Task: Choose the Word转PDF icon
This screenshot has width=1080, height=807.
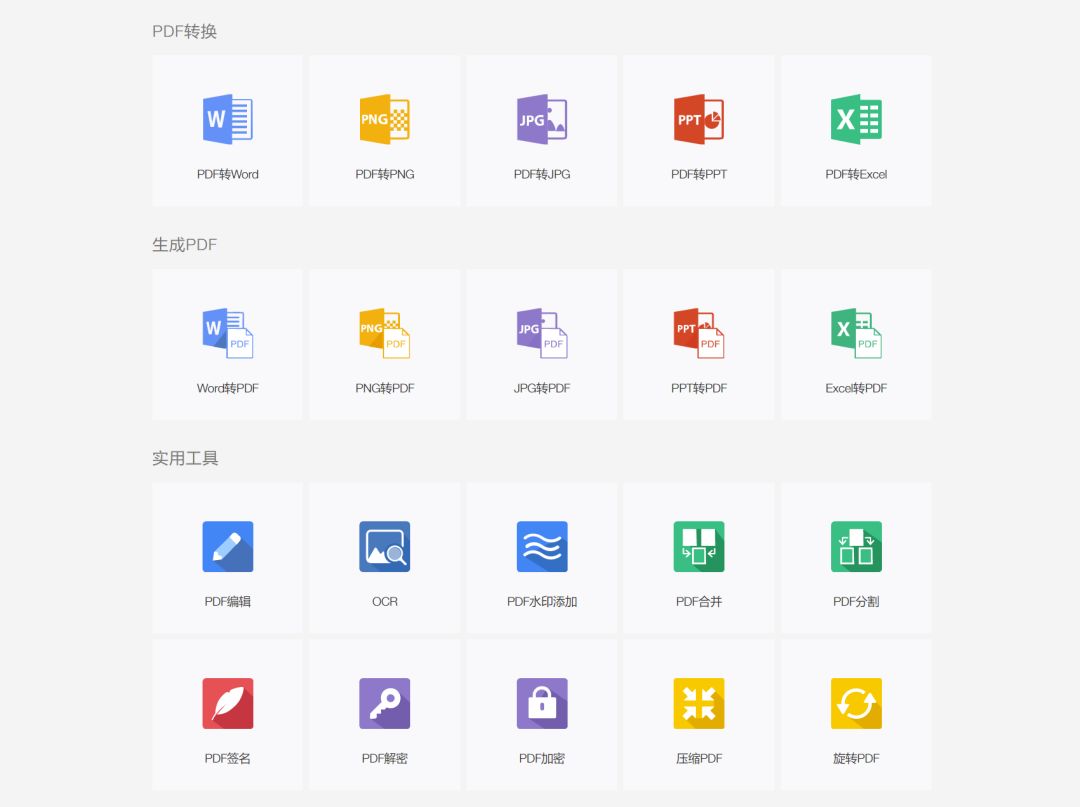Action: (x=227, y=333)
